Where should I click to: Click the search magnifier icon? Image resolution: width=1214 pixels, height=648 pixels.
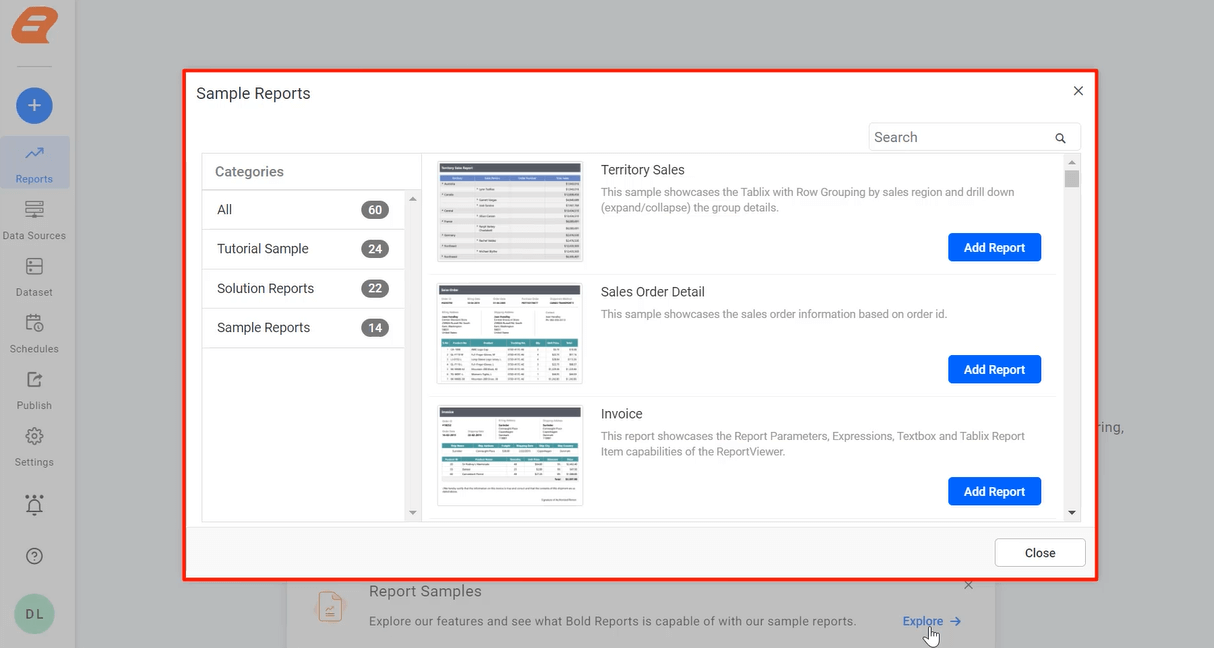pyautogui.click(x=1060, y=138)
